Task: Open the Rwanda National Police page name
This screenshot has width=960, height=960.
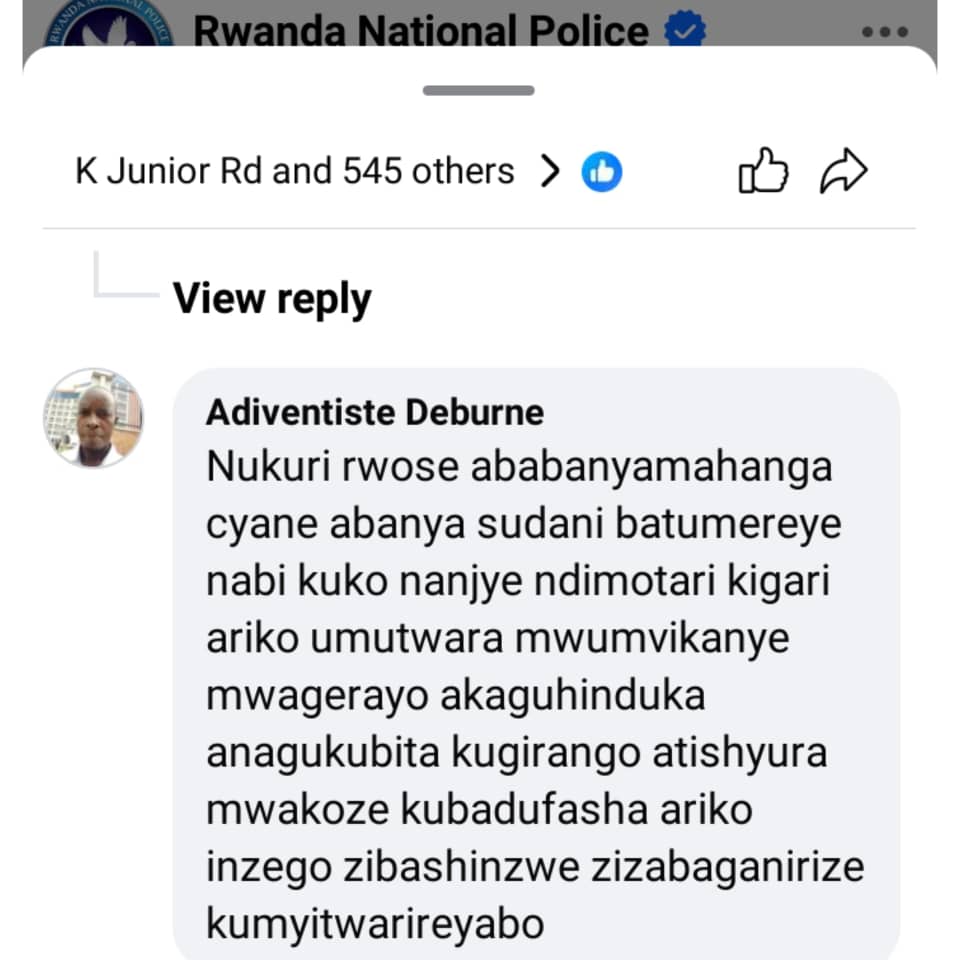Action: point(420,31)
